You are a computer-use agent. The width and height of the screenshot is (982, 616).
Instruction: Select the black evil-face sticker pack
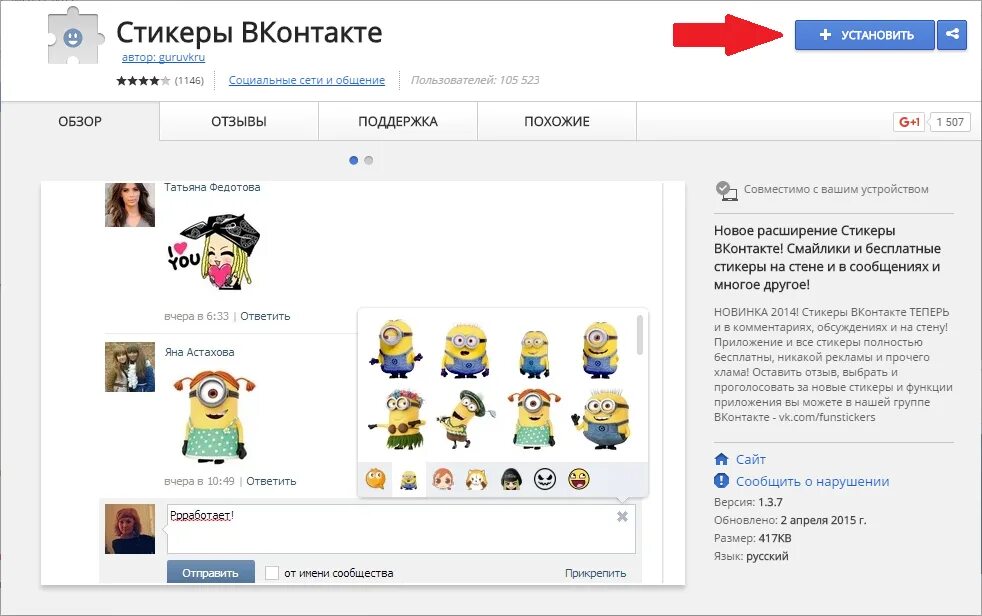coord(545,480)
